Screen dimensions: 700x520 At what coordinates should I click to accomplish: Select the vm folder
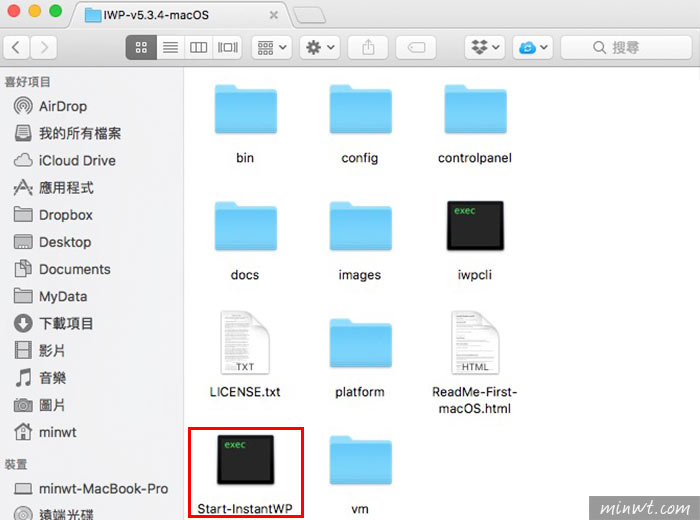360,475
